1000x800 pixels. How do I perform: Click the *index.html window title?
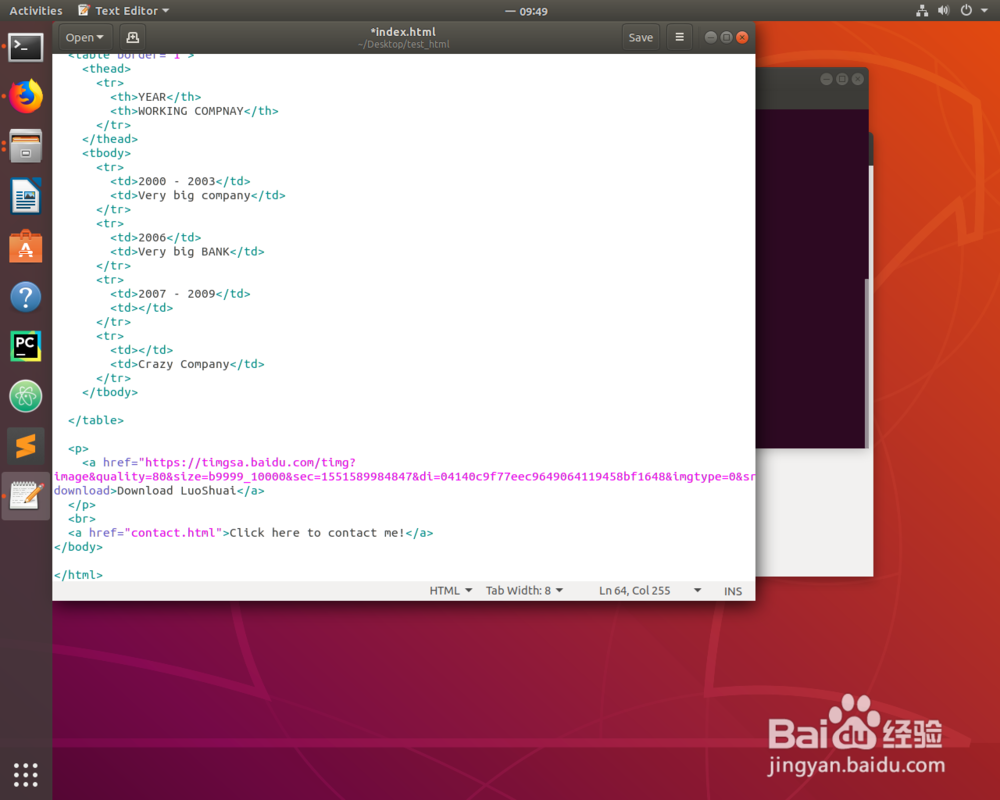tap(403, 32)
